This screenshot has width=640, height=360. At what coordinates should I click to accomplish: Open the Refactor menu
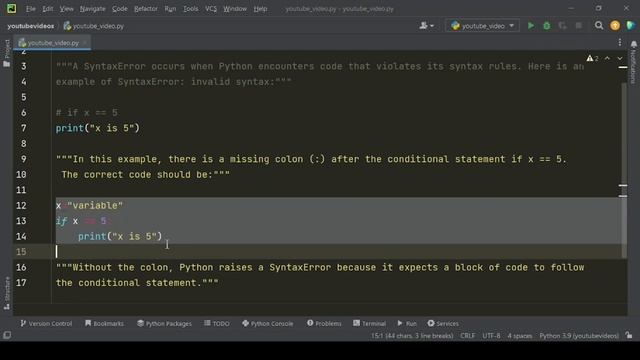(146, 9)
